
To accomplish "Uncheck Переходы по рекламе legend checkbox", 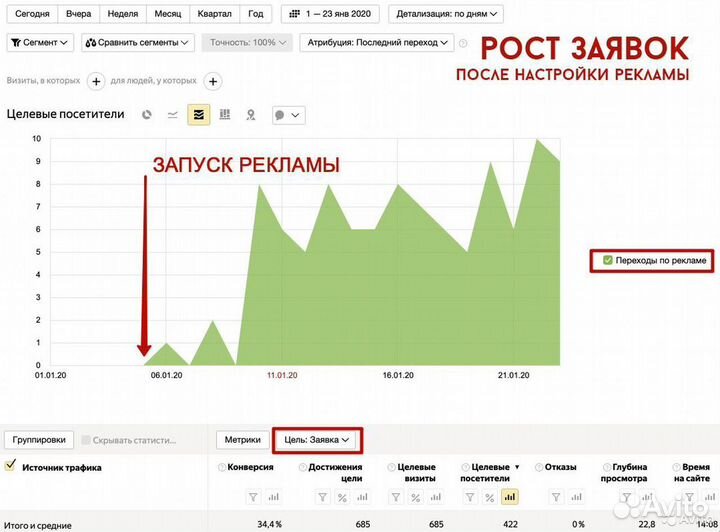I will [x=608, y=260].
